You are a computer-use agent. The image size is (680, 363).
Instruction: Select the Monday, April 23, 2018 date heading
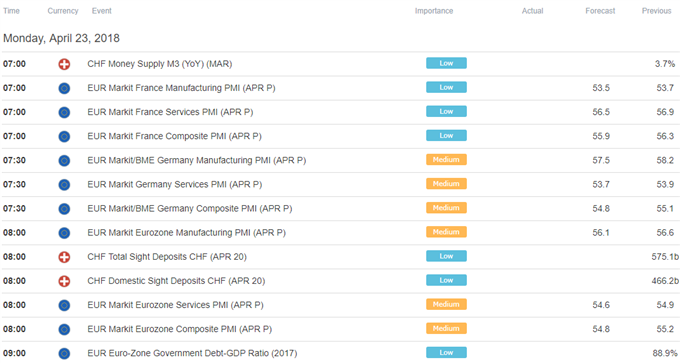tap(61, 38)
